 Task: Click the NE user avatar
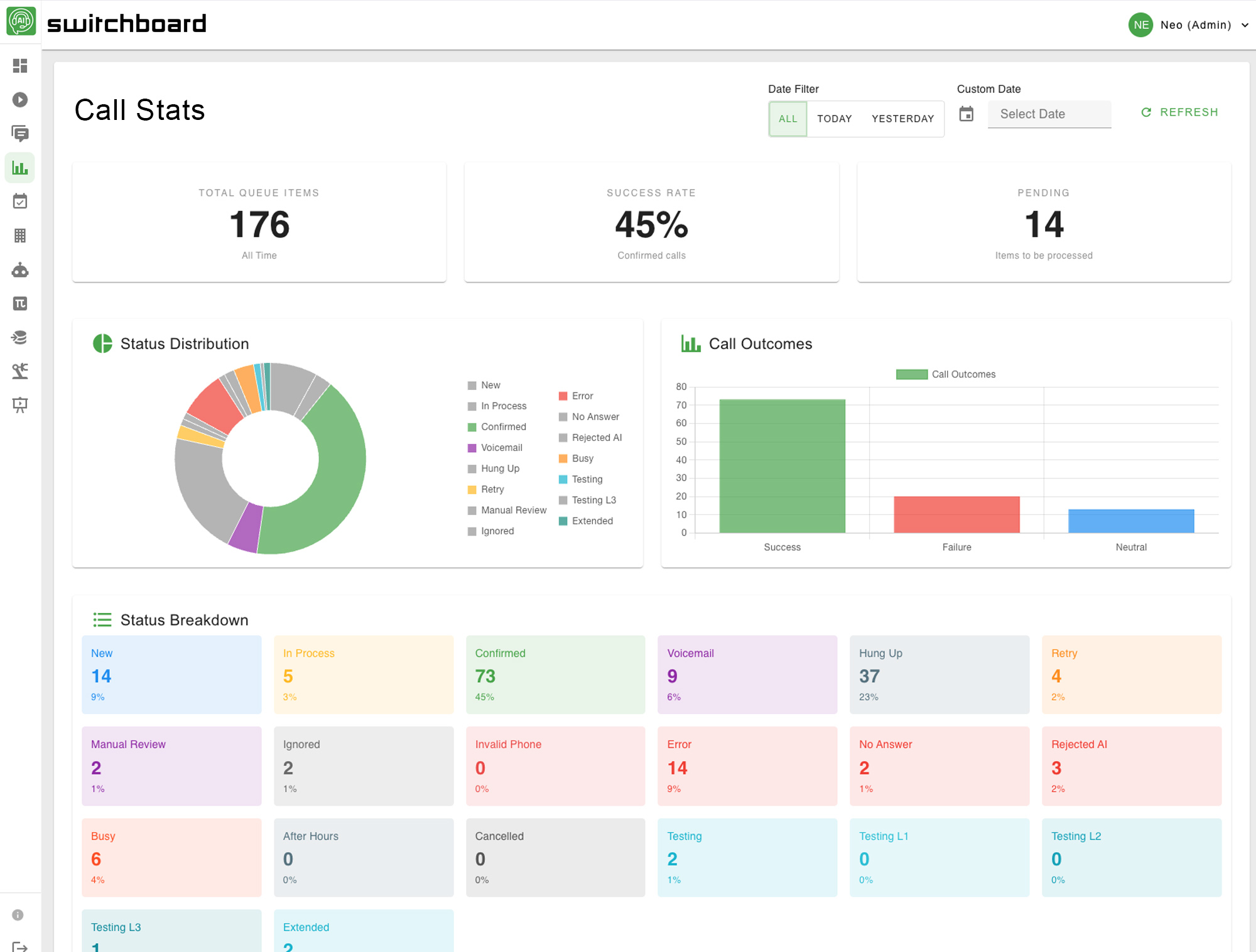coord(1140,25)
